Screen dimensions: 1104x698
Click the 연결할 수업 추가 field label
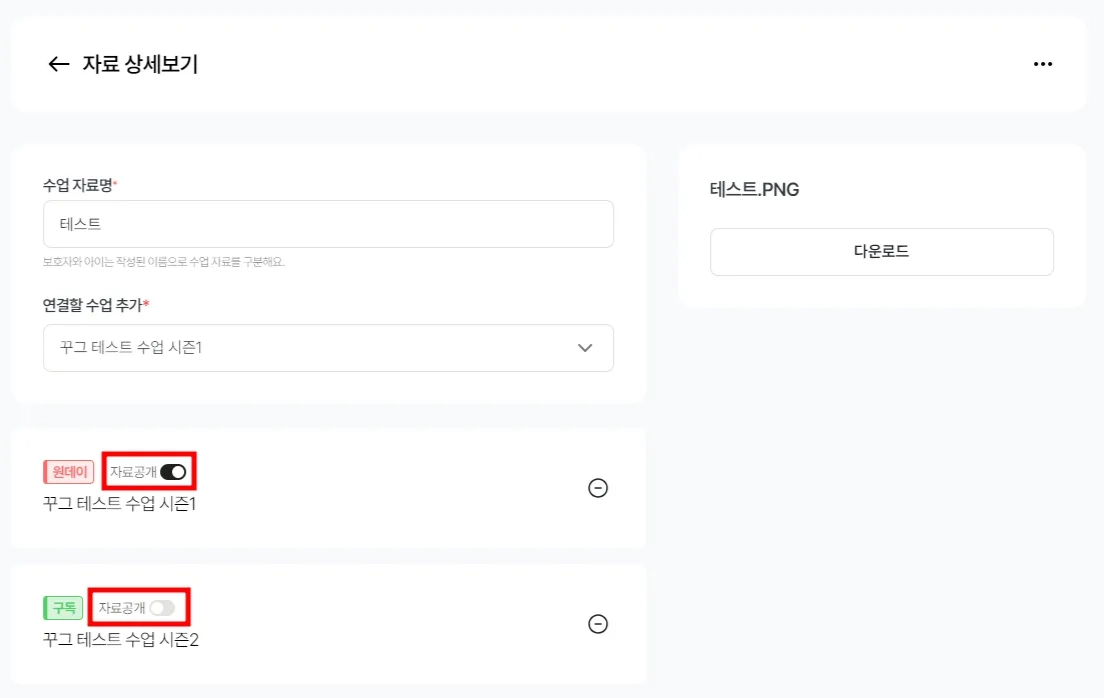coord(93,304)
